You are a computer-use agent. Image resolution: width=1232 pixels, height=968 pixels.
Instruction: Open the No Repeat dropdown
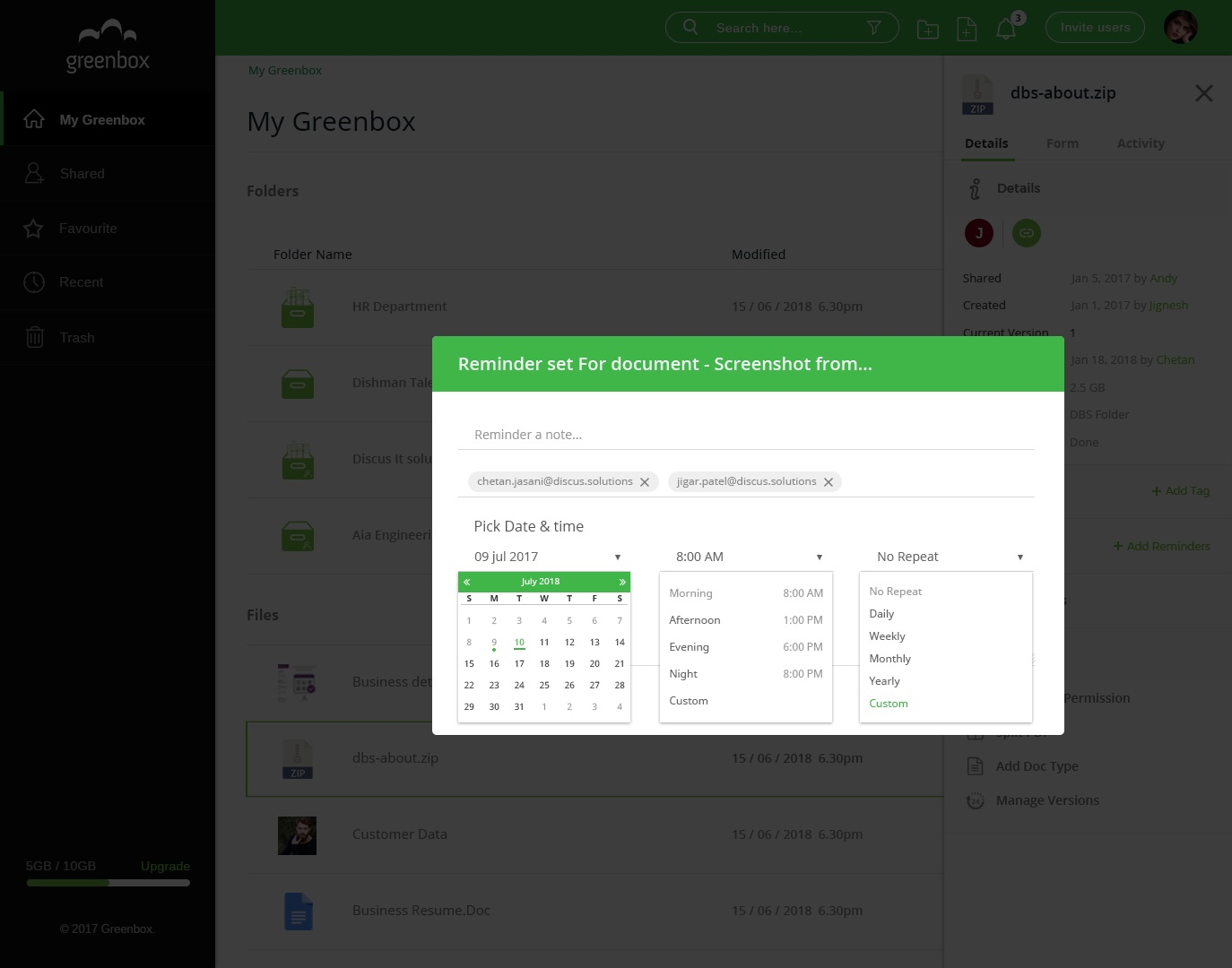[x=950, y=557]
